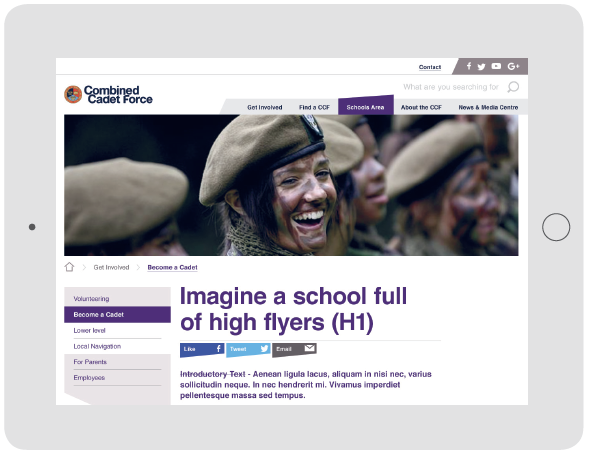Image resolution: width=590 pixels, height=459 pixels.
Task: Click the Tweet share button
Action: [x=248, y=349]
